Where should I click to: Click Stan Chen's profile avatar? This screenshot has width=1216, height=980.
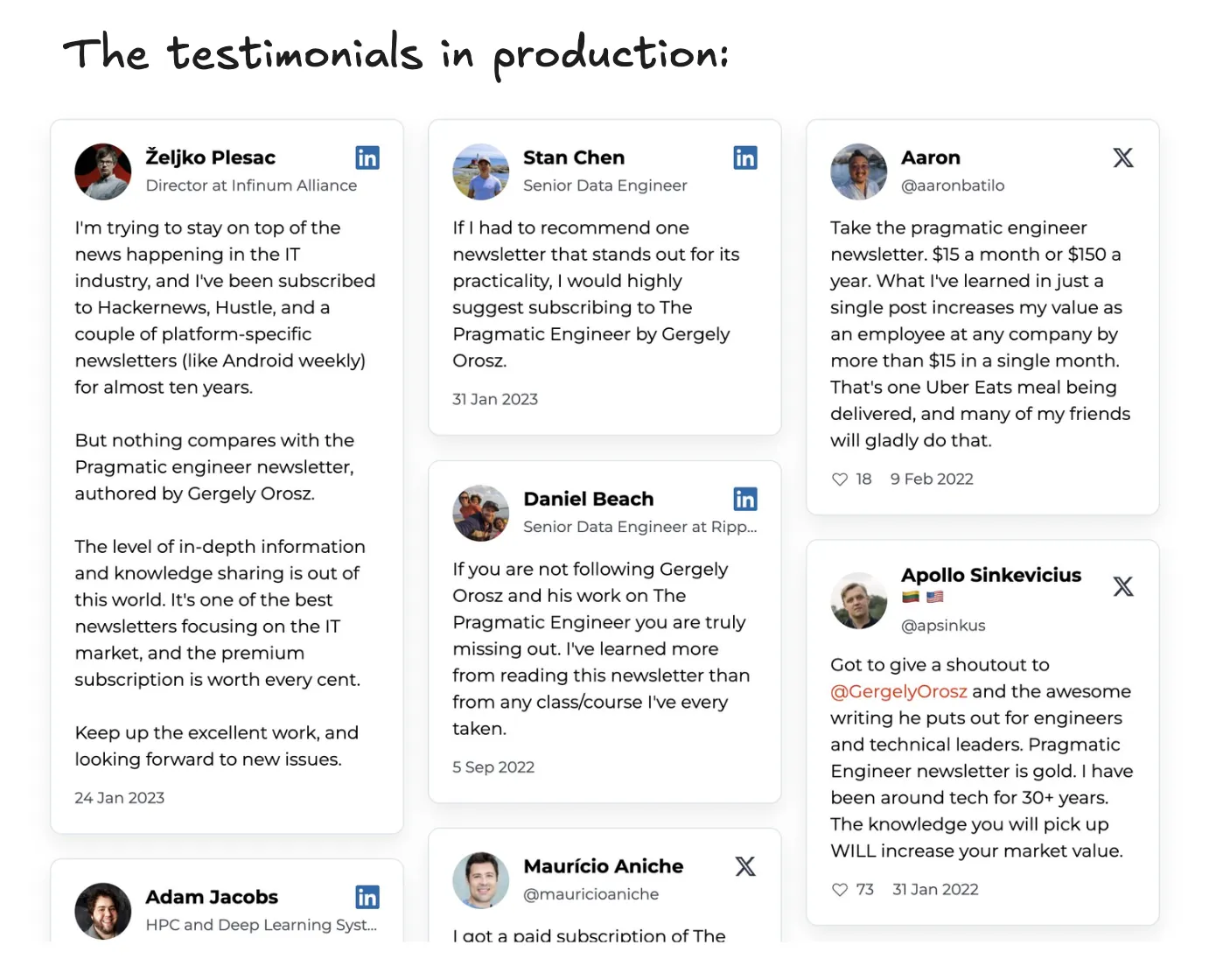[481, 171]
